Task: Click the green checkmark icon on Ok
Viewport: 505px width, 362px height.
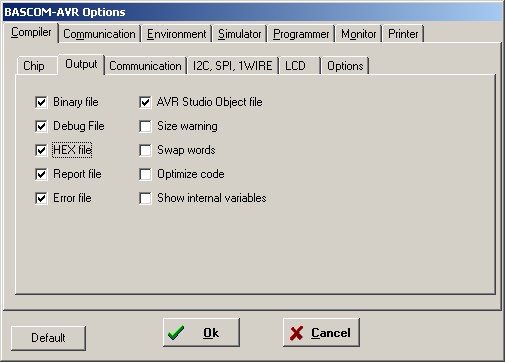Action: click(176, 333)
